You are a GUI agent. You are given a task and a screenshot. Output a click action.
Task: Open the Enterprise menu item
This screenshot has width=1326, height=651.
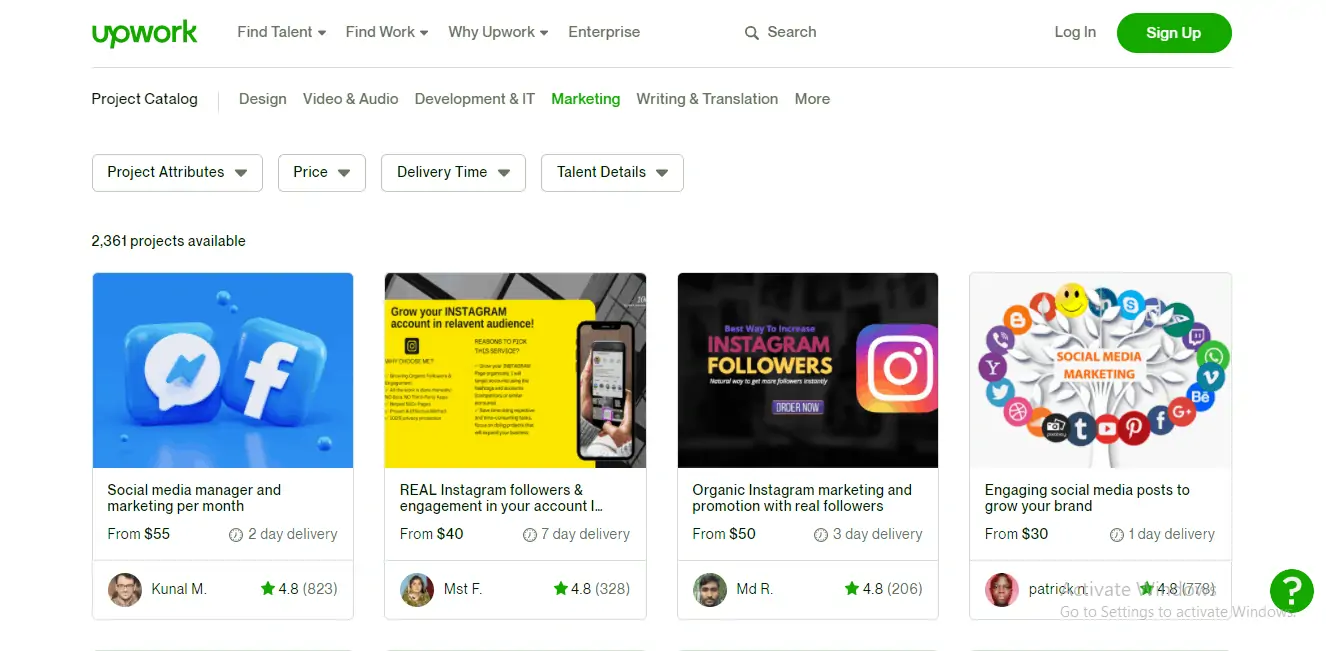coord(604,31)
